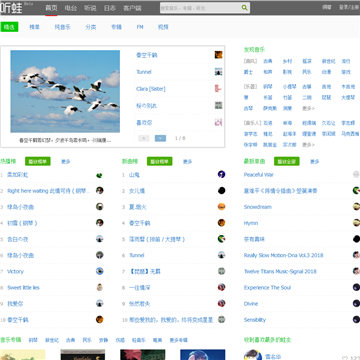Screen dimensions: 360x360
Task: Open the avatar beside Sensibility
Action: pyautogui.click(x=356, y=319)
